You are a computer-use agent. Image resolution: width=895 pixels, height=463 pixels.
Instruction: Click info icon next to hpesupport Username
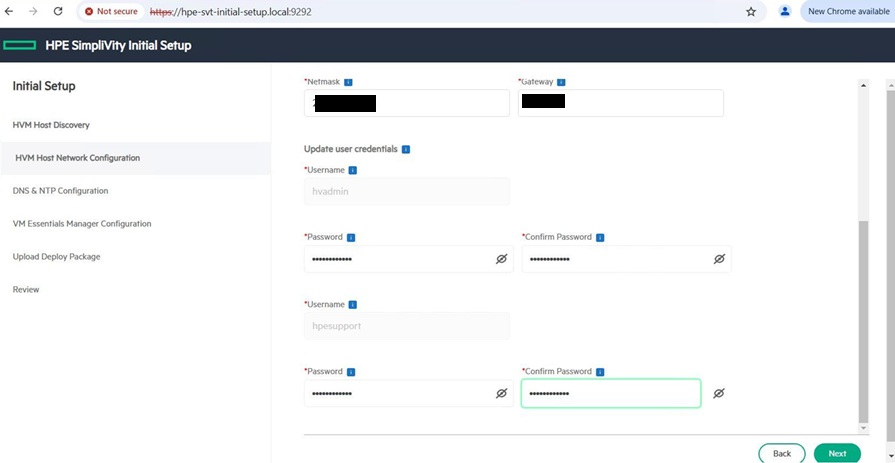(353, 305)
